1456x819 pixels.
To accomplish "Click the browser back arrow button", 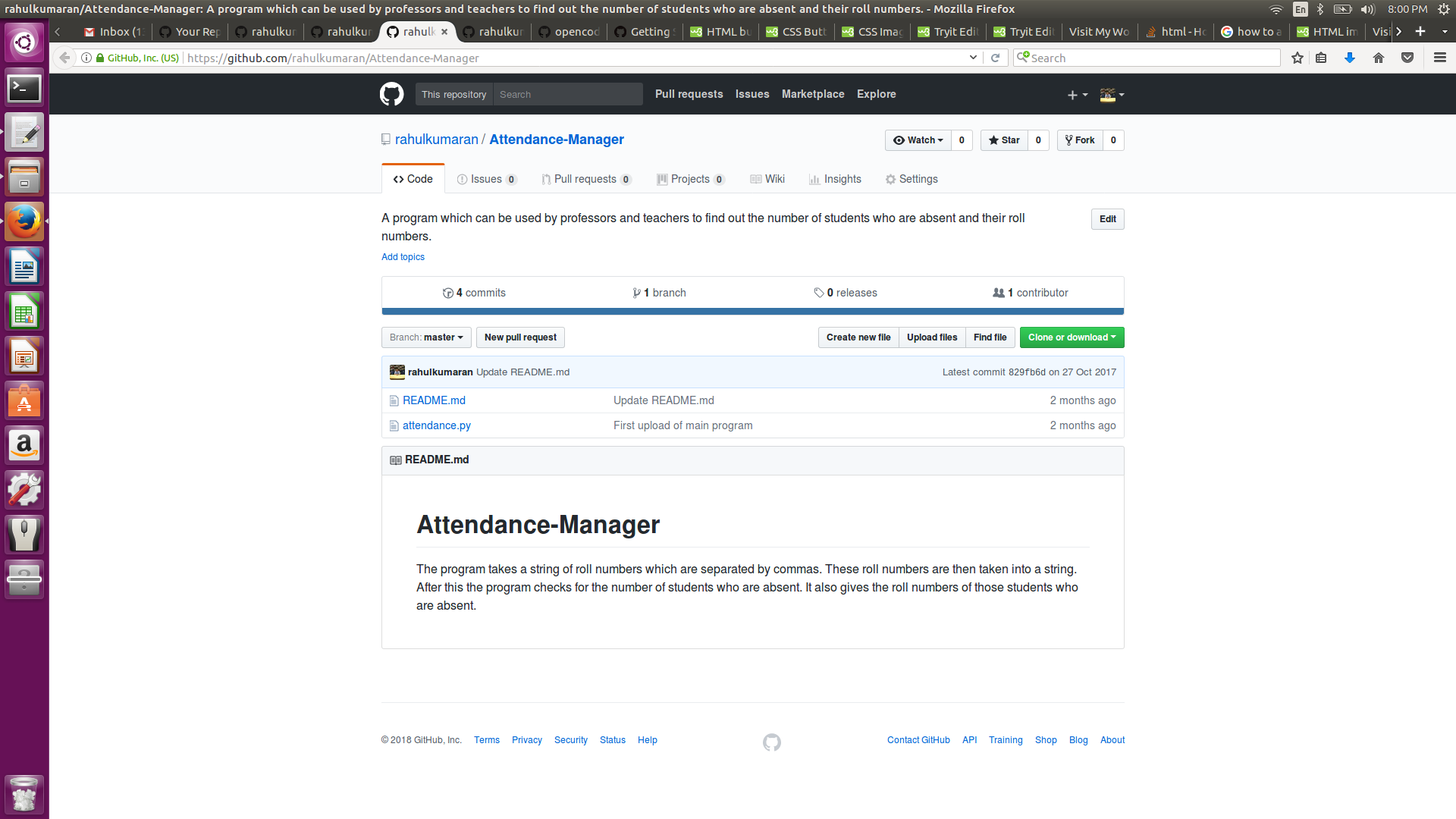I will [64, 58].
